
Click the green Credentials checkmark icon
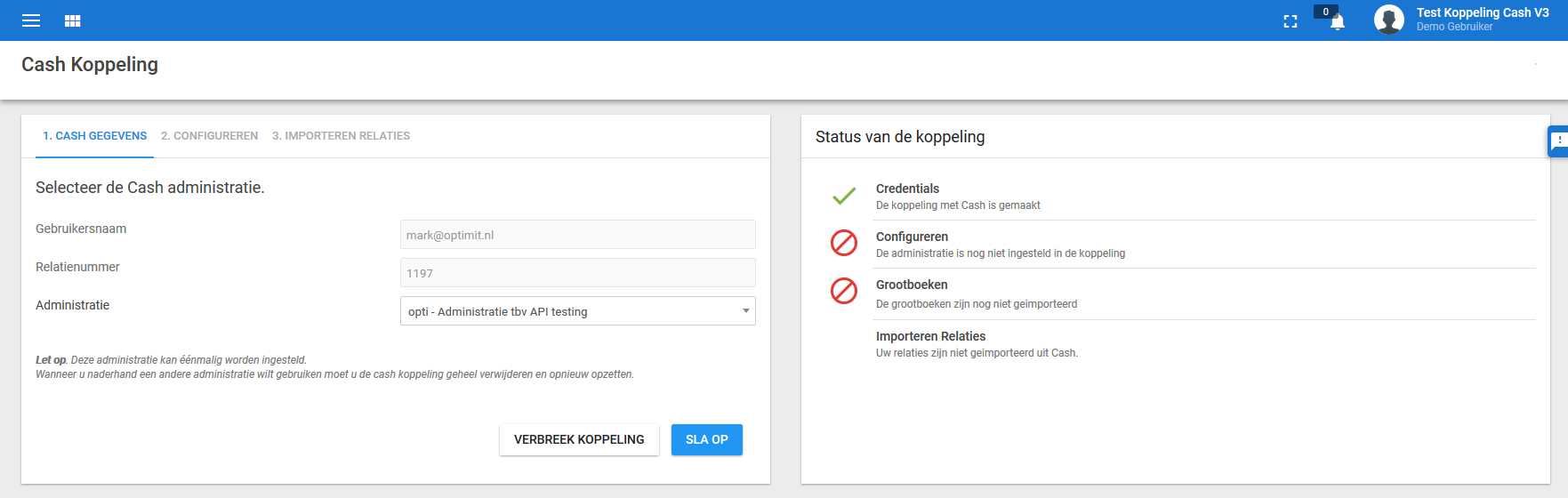click(844, 196)
